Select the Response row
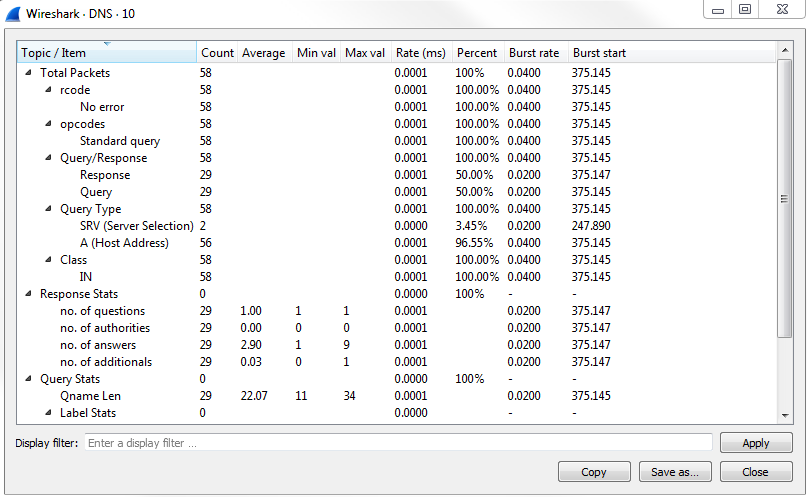The height and width of the screenshot is (497, 807). tap(396, 174)
